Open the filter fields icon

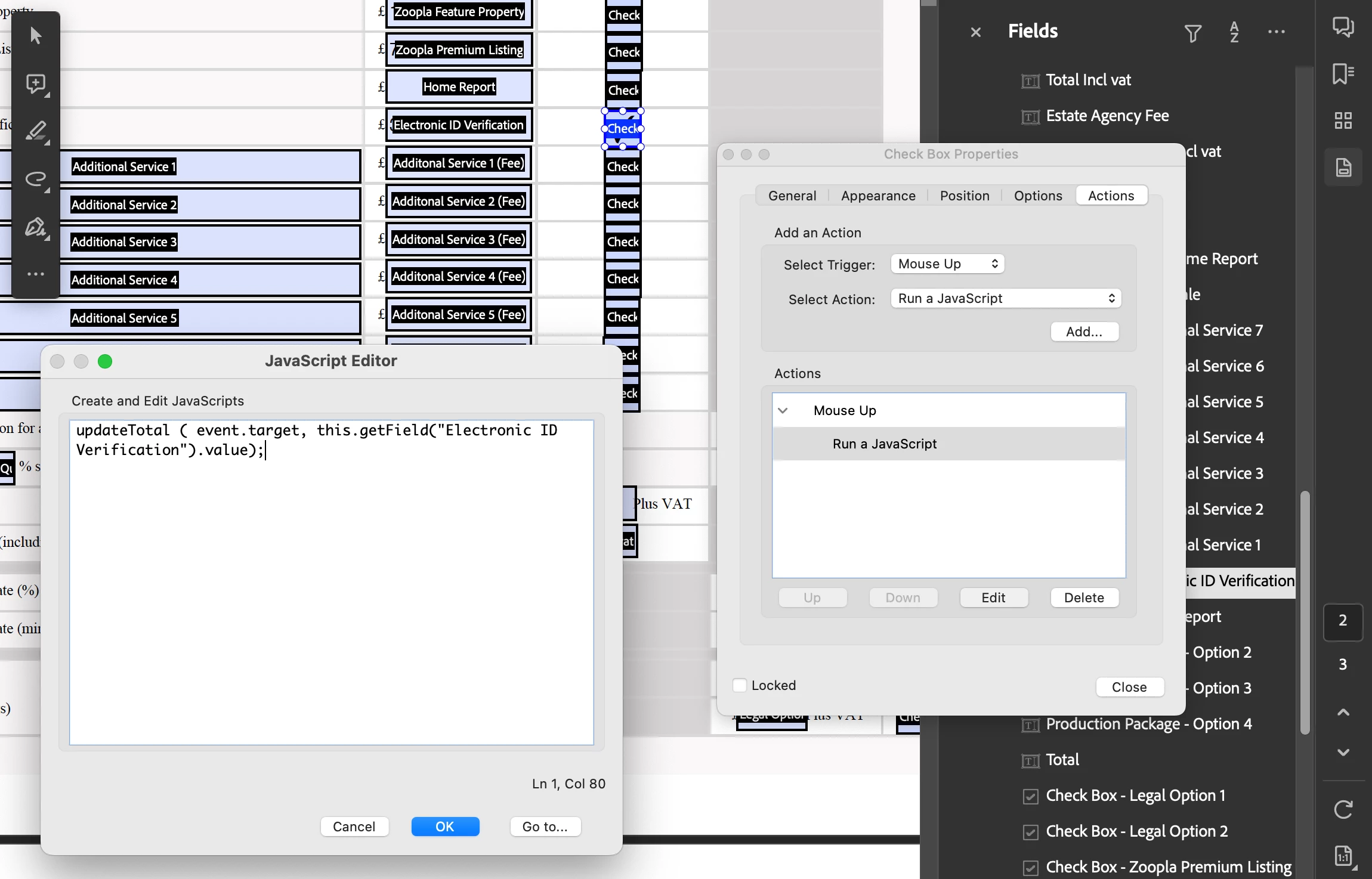click(1192, 33)
